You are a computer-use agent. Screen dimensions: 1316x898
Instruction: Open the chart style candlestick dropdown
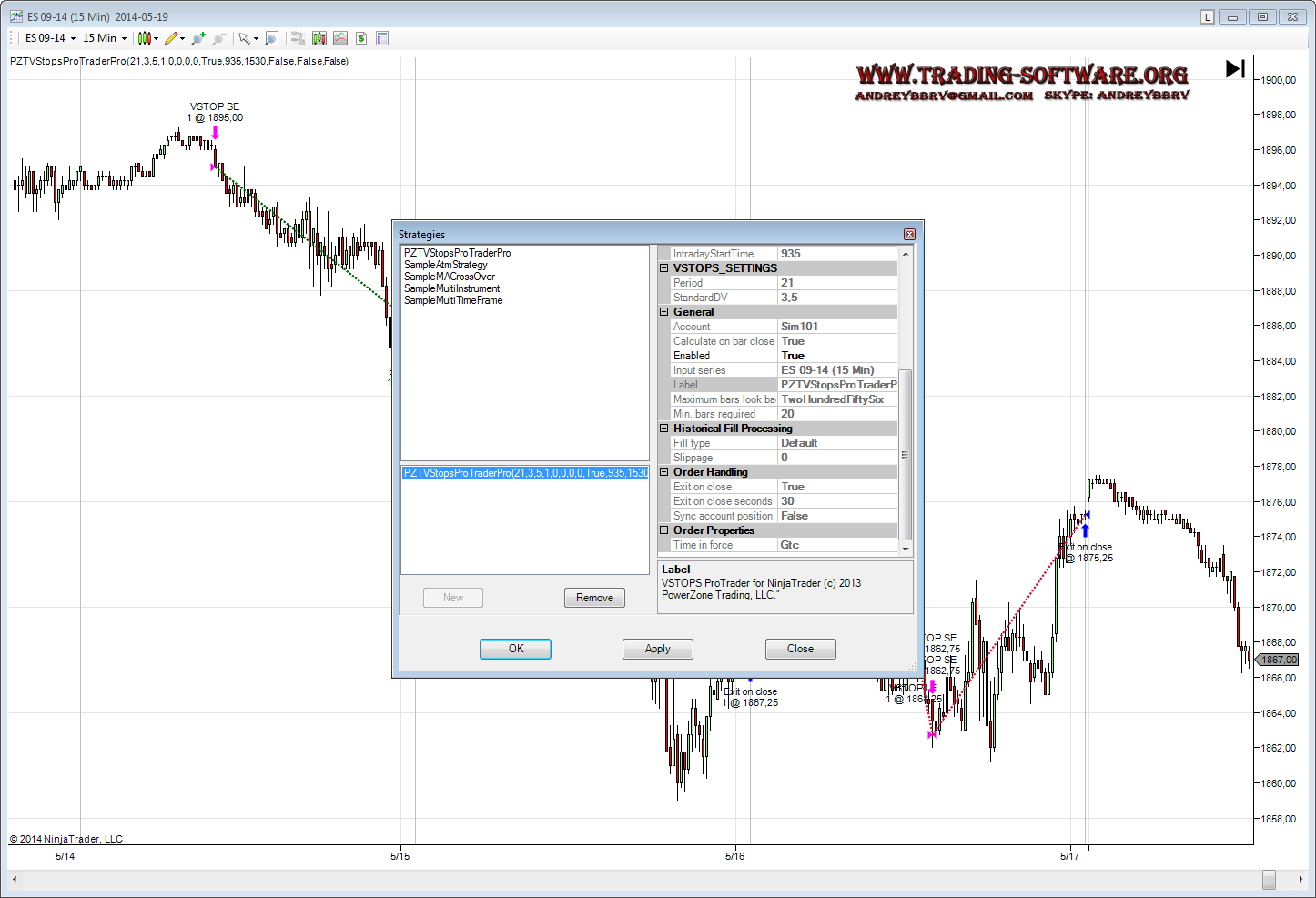[147, 38]
